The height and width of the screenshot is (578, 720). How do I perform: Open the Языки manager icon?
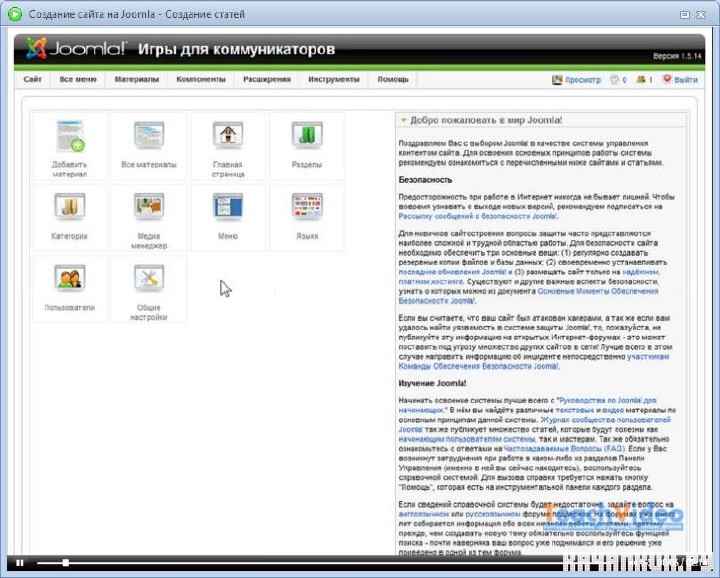(307, 218)
